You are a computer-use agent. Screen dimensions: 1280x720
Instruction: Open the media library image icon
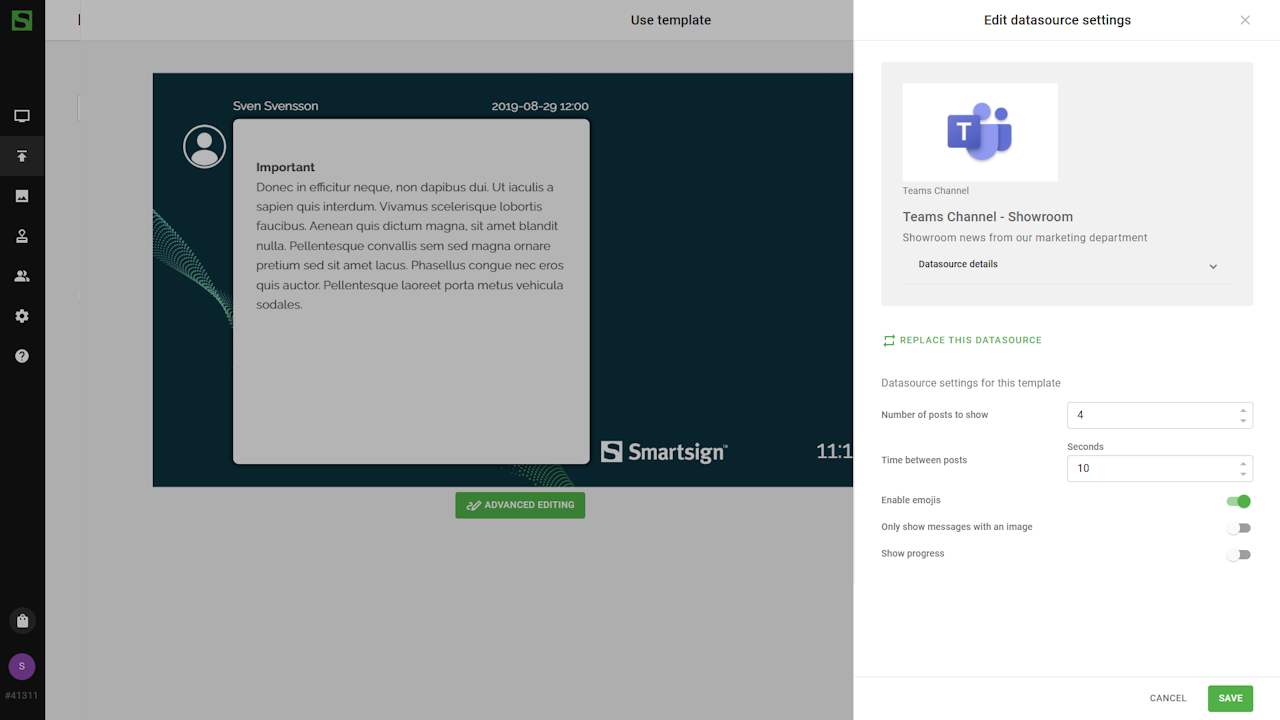22,196
